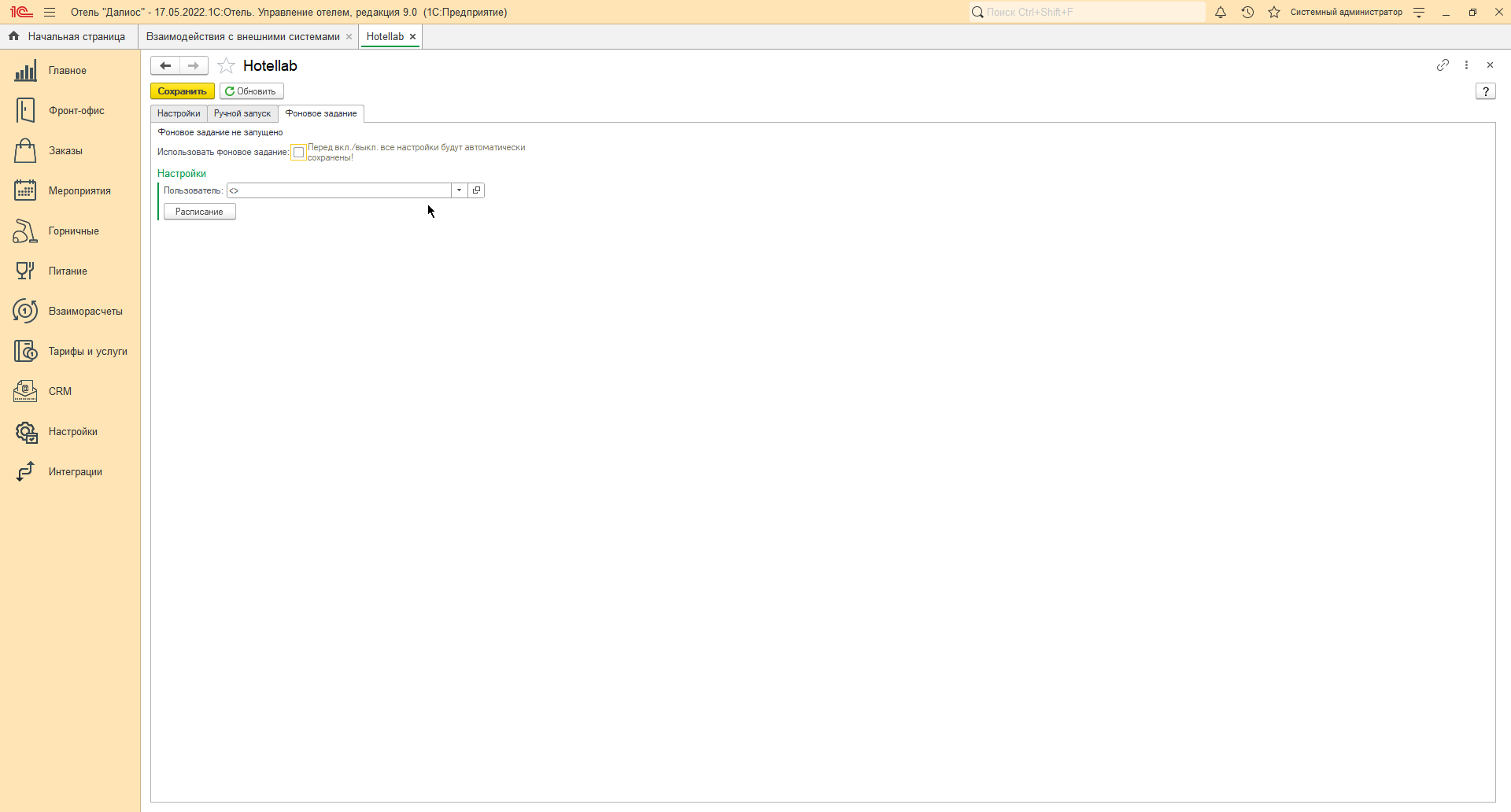This screenshot has height=812, width=1511.
Task: Open the Главное section icon
Action: [x=25, y=71]
